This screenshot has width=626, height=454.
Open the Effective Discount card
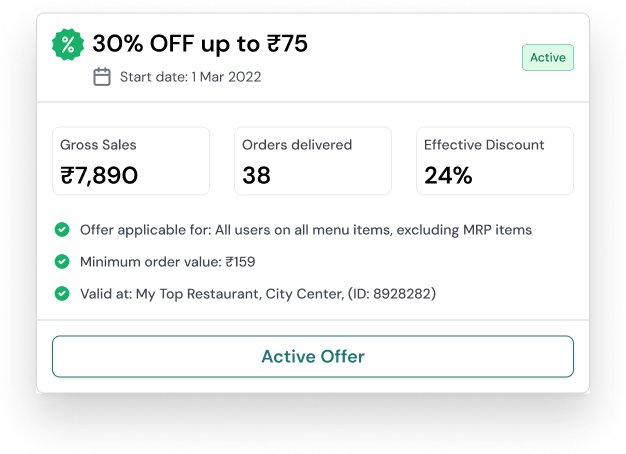click(x=495, y=161)
